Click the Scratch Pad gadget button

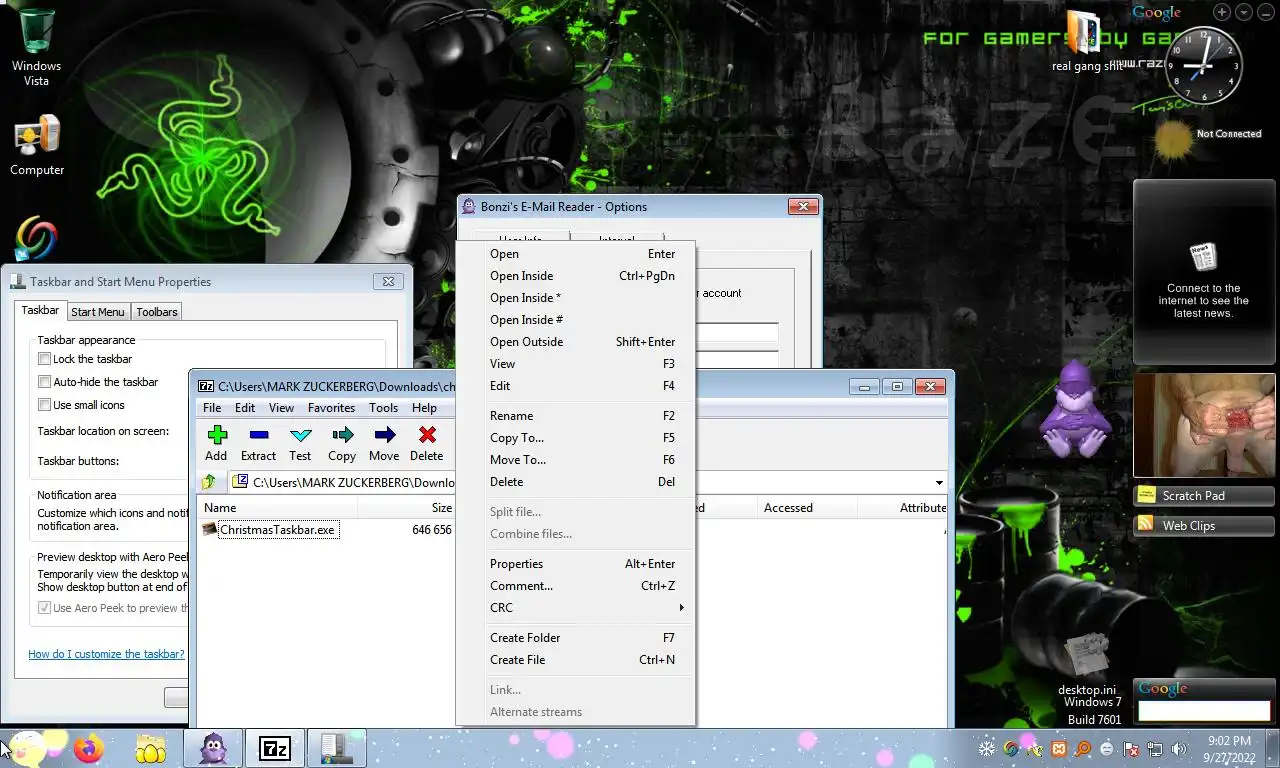1204,496
